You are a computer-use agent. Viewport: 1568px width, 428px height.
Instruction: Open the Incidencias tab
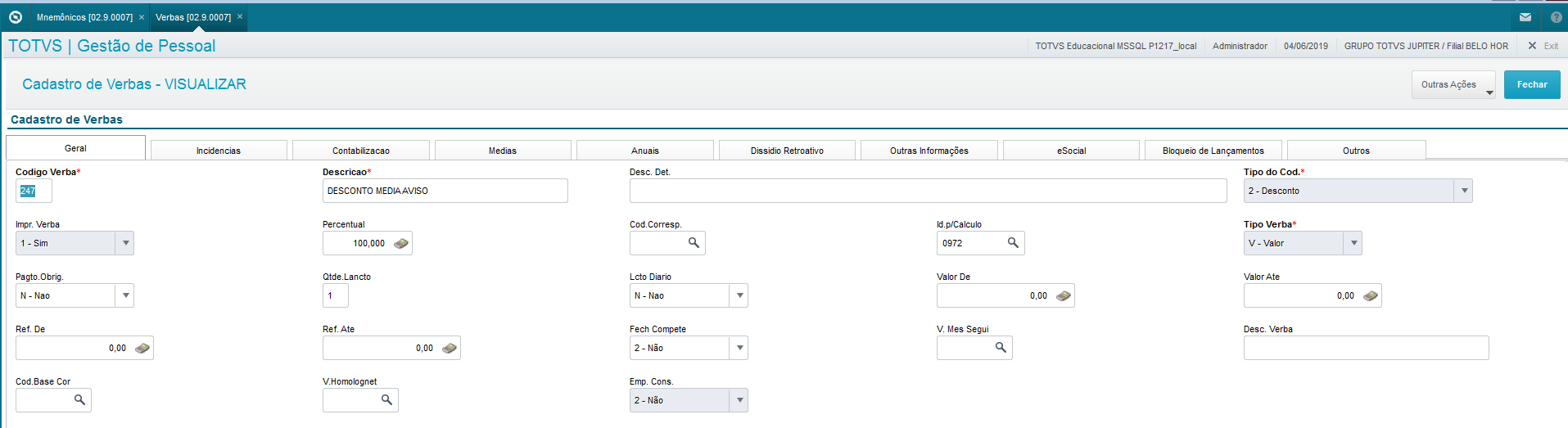pos(219,151)
